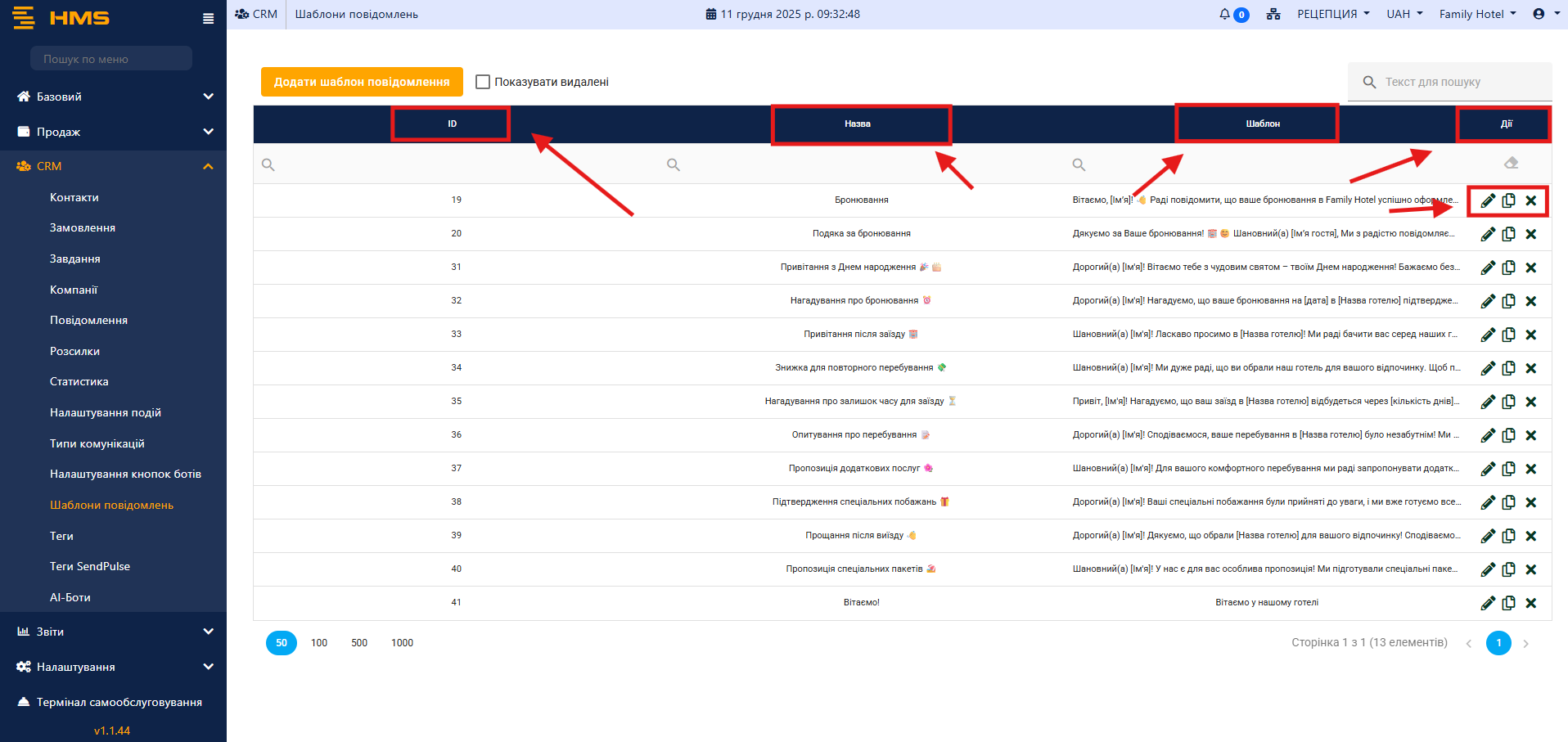Click the network structure icon in top bar
The width and height of the screenshot is (1568, 742).
pyautogui.click(x=1273, y=14)
